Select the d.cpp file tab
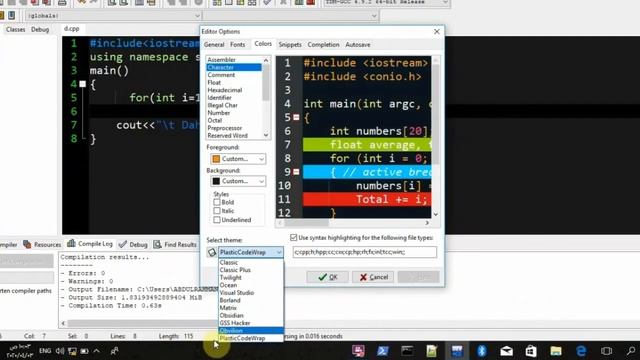This screenshot has height=360, width=640. tap(72, 29)
